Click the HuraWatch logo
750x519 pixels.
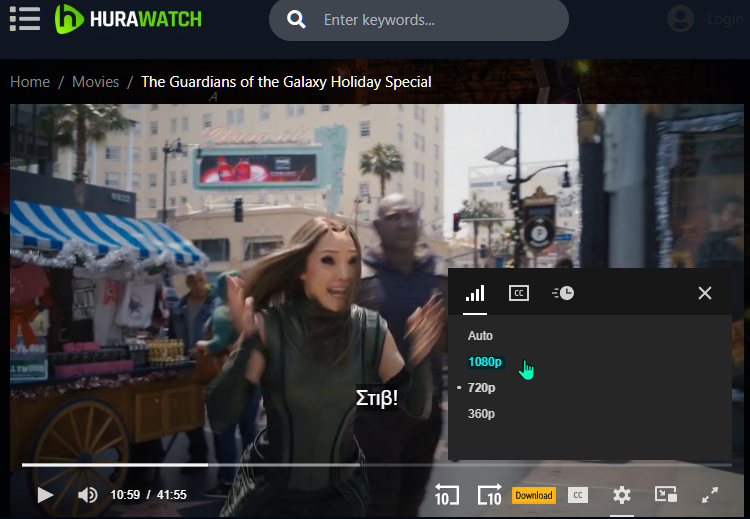pos(128,19)
